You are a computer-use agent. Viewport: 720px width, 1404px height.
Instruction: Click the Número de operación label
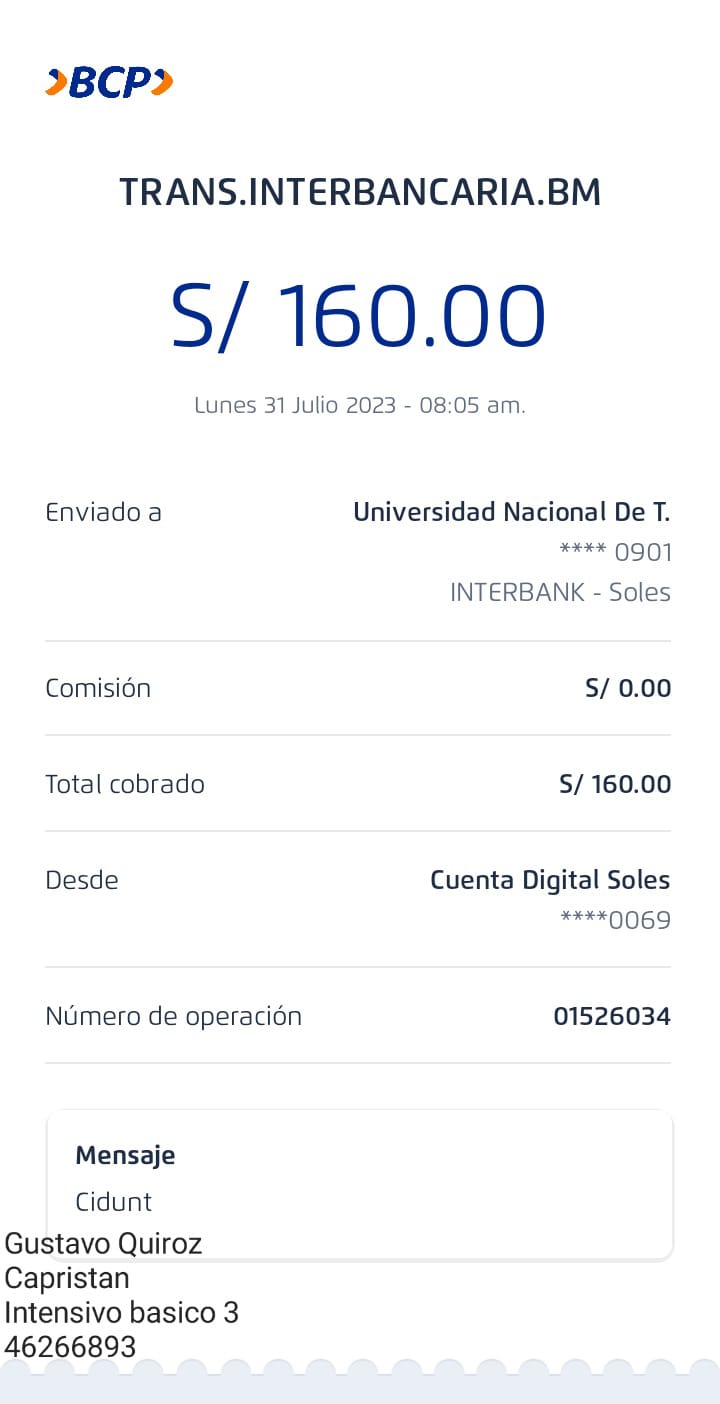point(173,1016)
